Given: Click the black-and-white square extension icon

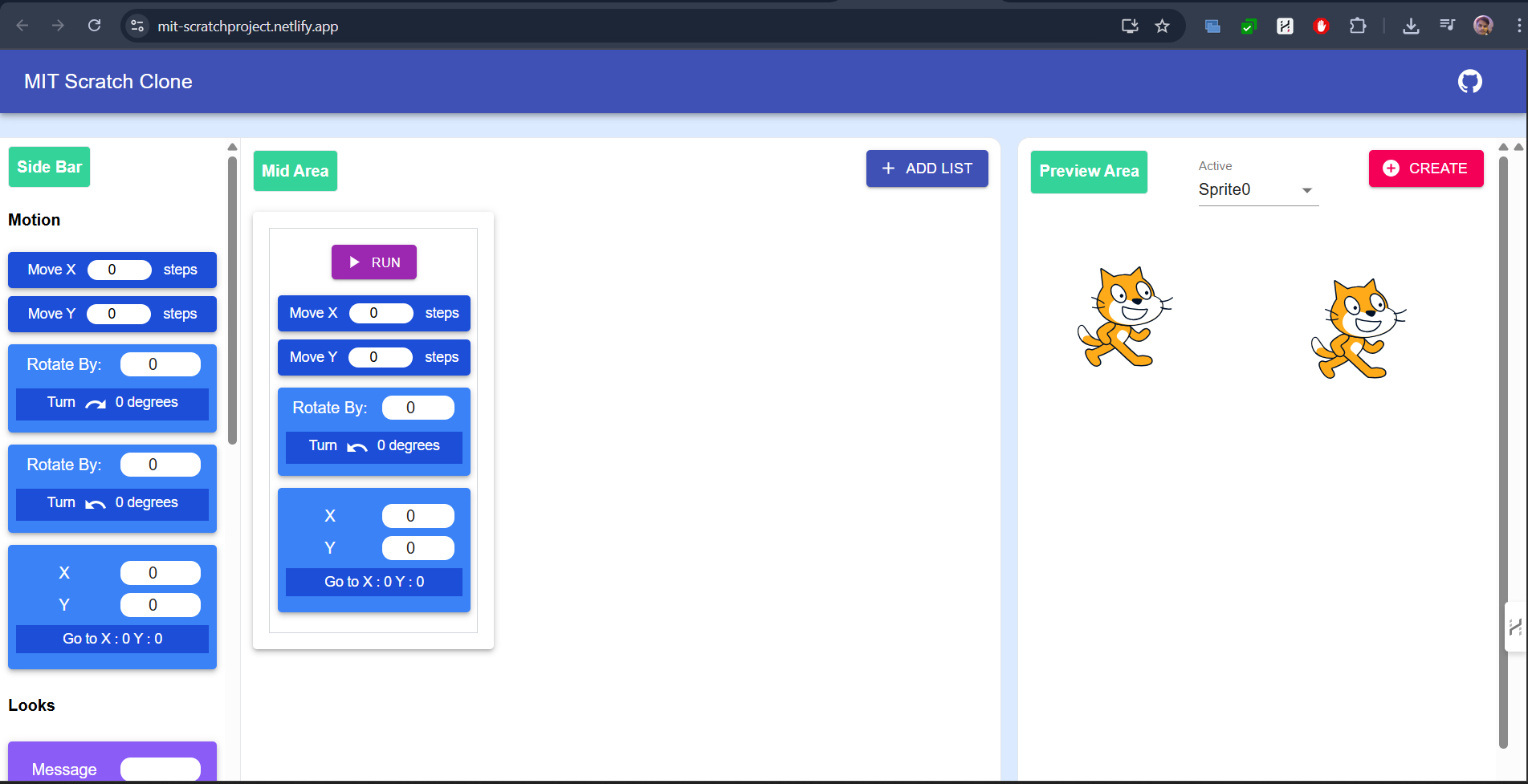Looking at the screenshot, I should click(x=1285, y=26).
